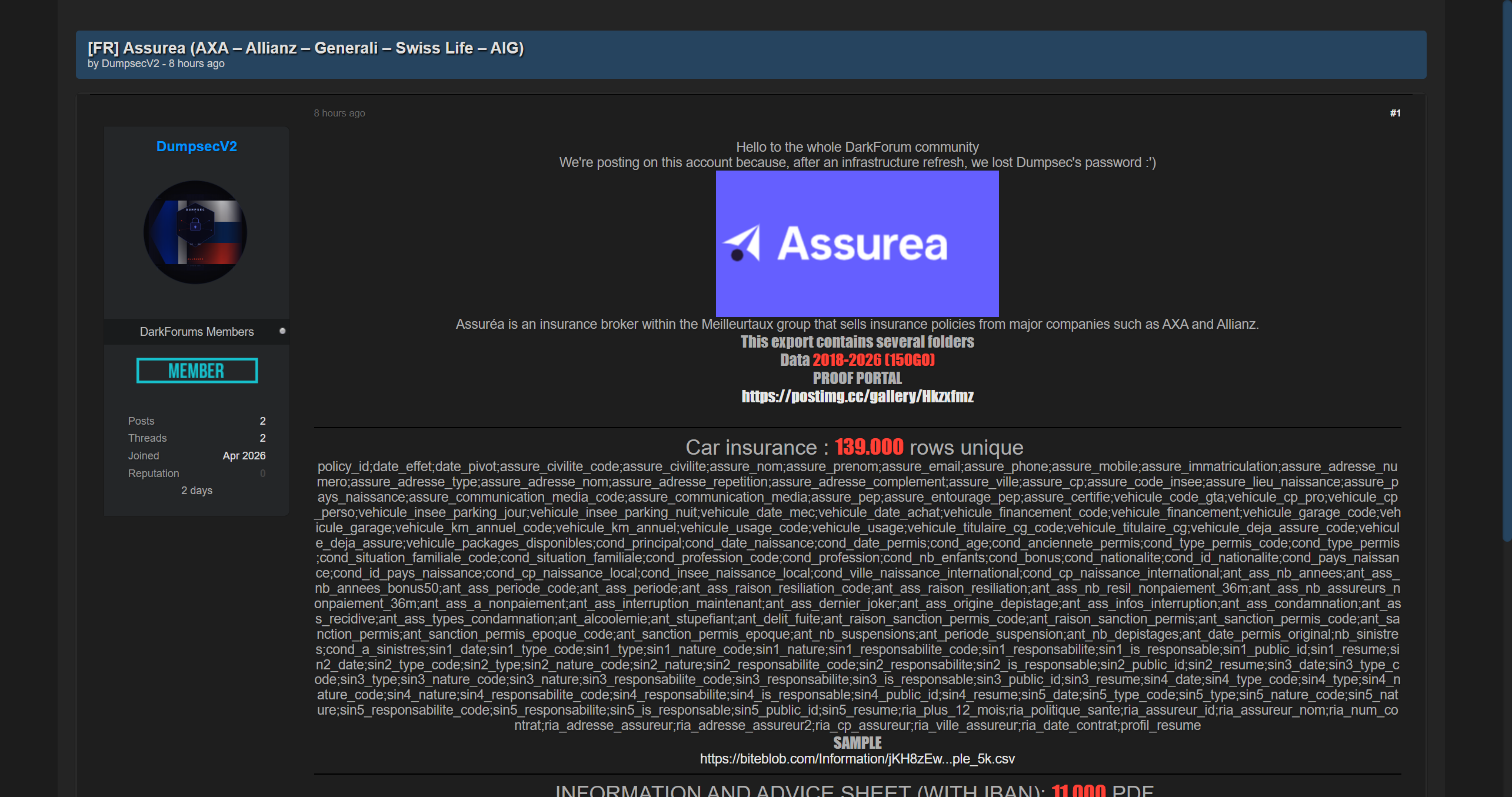The width and height of the screenshot is (1512, 797).
Task: Click DumpsecV2 author name under thread title
Action: pos(130,64)
